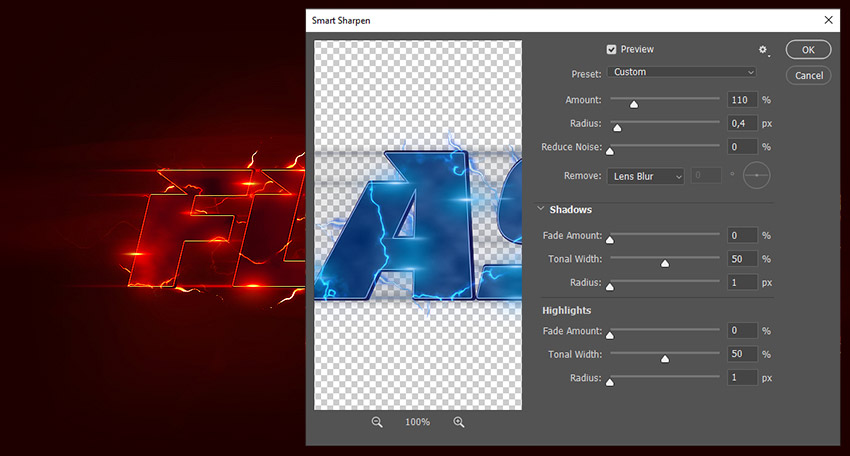
Task: Click the Amount slider handle
Action: (633, 103)
